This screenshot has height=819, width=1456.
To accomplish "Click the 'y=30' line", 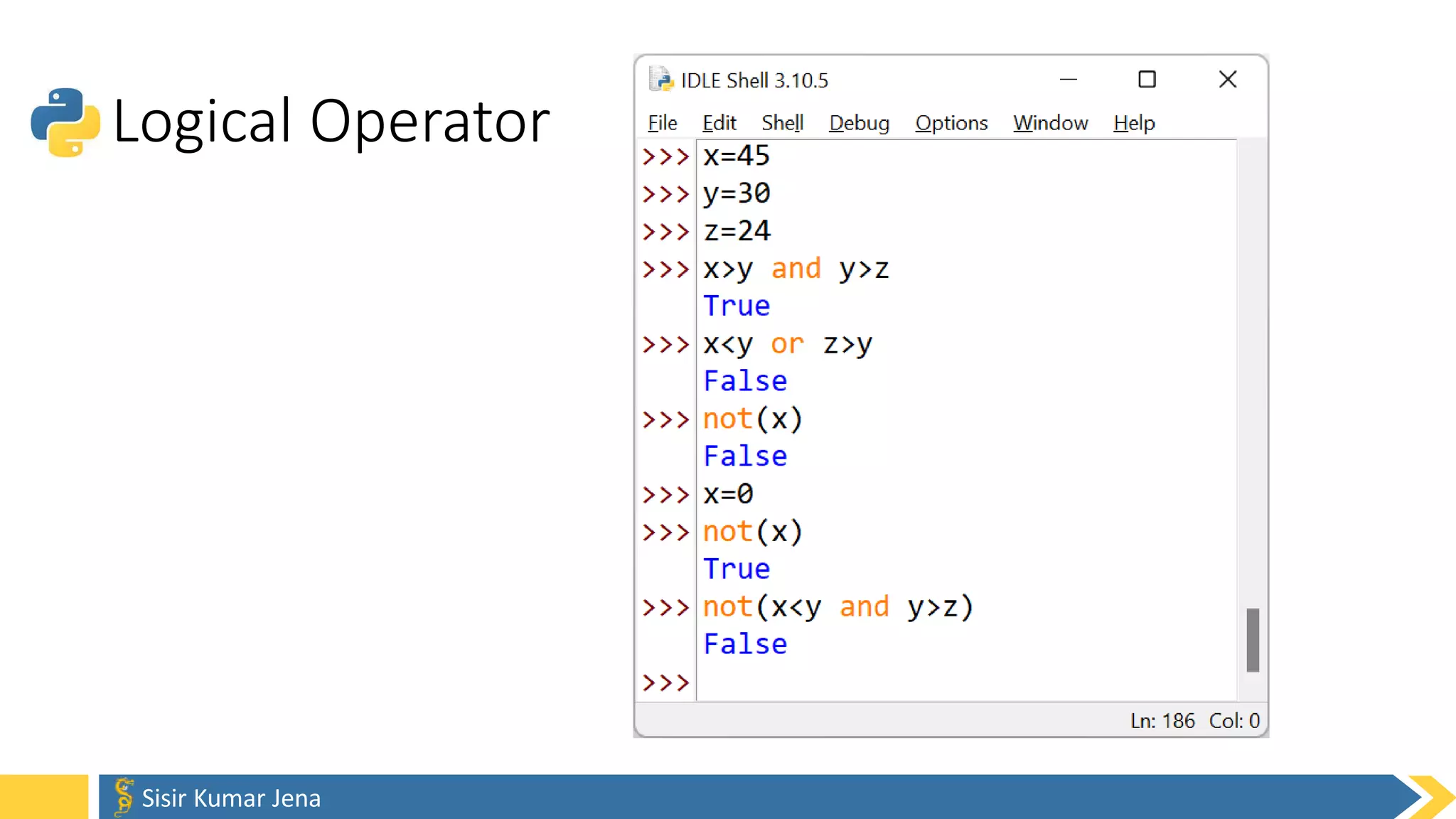I will 737,193.
